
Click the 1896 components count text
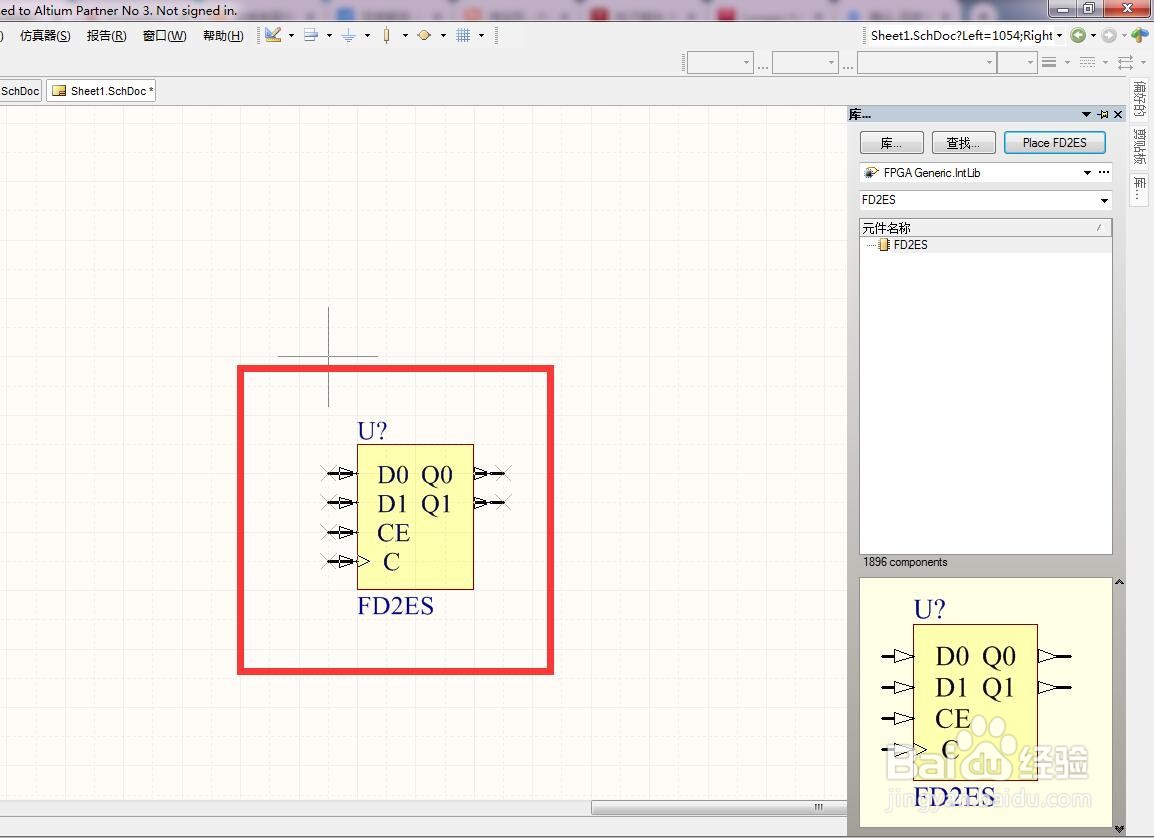click(x=905, y=562)
